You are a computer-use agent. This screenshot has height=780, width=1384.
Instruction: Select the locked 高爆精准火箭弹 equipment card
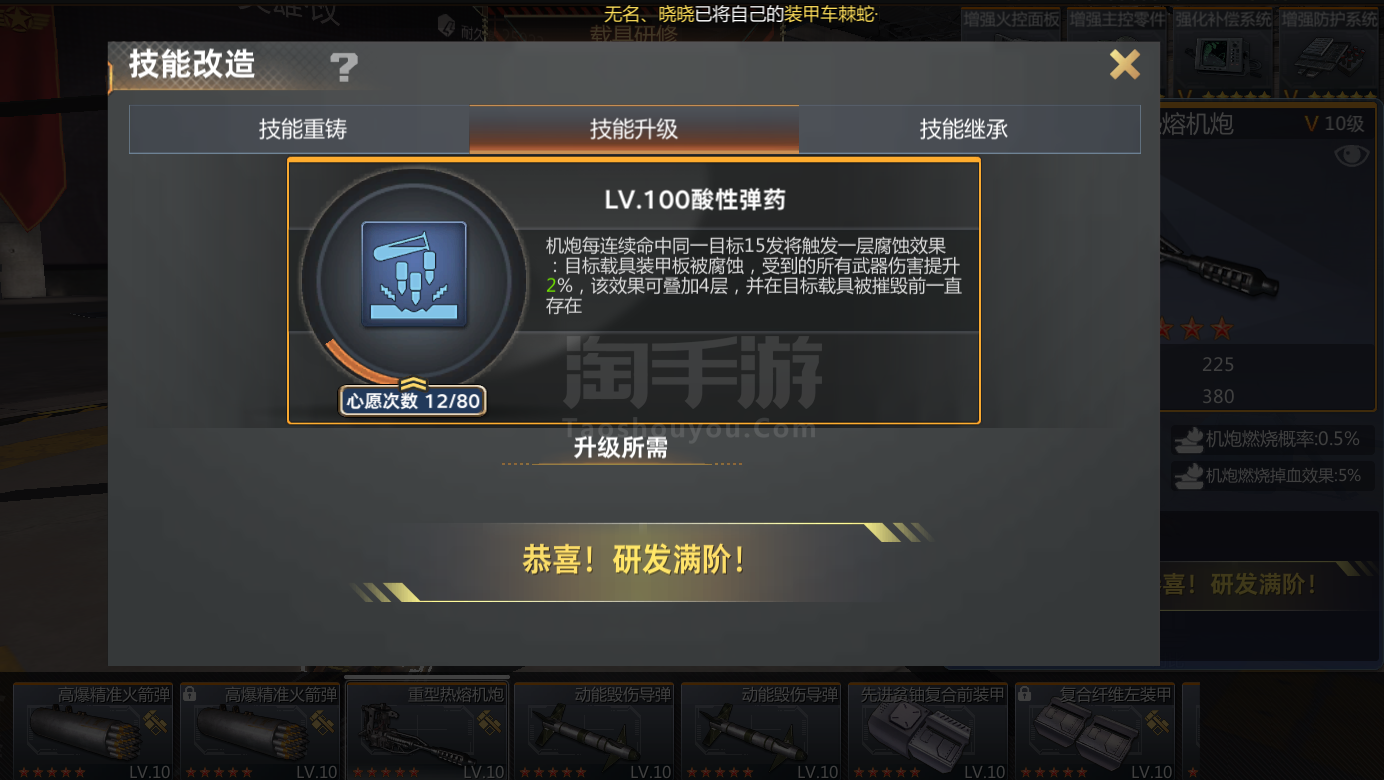[x=260, y=731]
